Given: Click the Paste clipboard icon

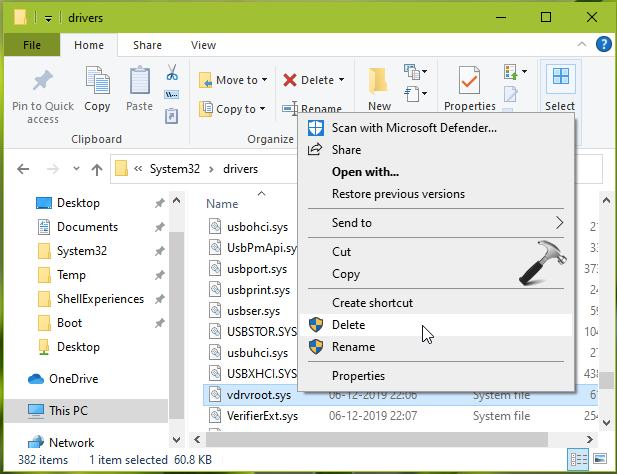Looking at the screenshot, I should (140, 83).
